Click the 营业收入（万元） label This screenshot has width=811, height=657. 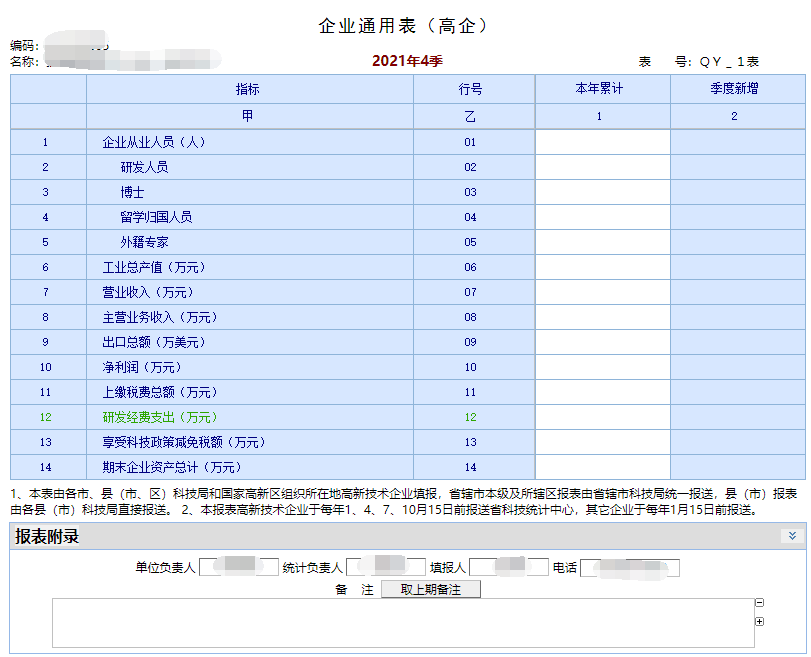click(x=148, y=292)
